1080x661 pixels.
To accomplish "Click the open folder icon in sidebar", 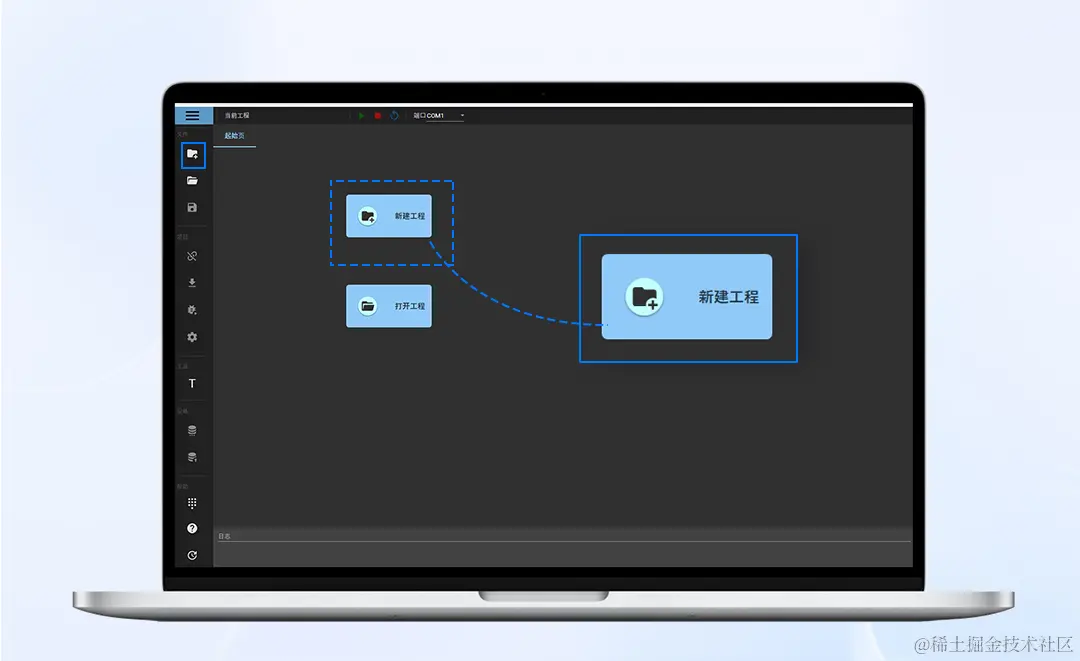I will (192, 180).
